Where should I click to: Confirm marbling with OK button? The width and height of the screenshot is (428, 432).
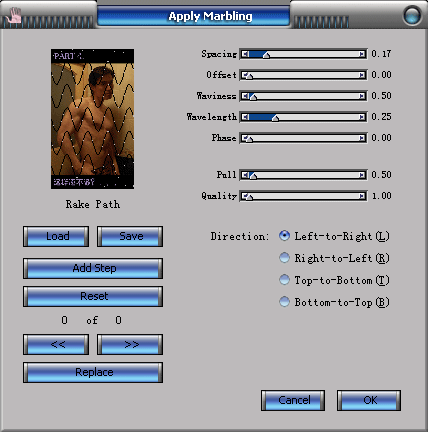point(369,400)
